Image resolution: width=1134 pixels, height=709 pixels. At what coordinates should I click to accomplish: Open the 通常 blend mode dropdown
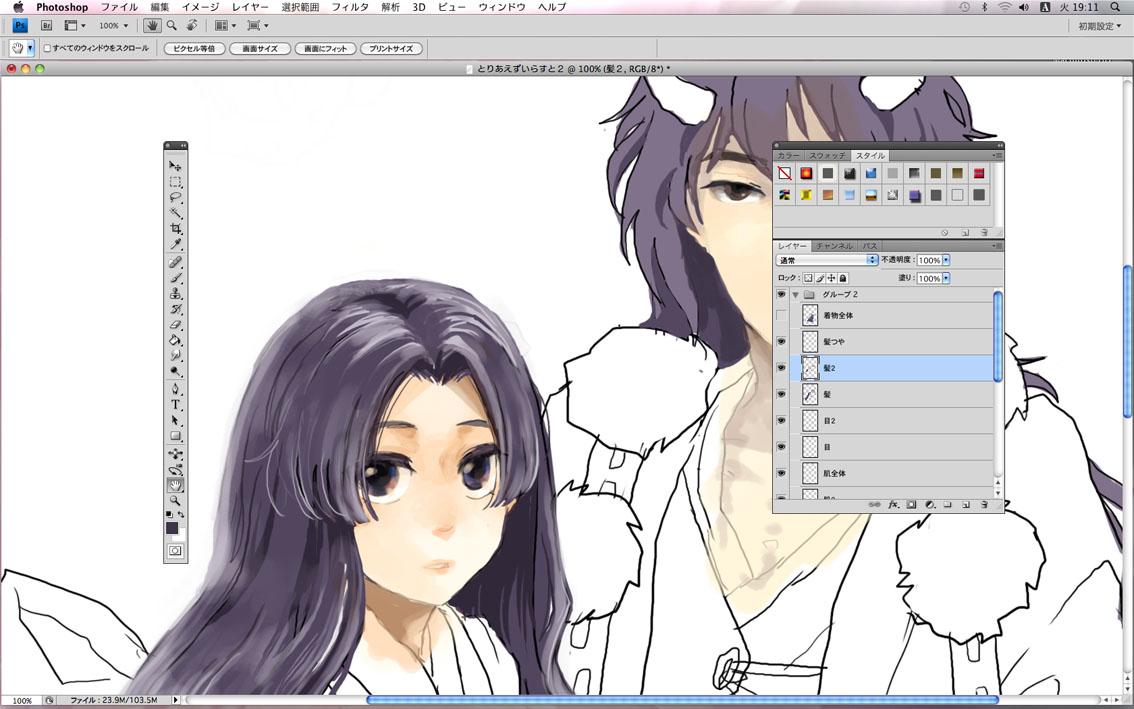(x=827, y=260)
